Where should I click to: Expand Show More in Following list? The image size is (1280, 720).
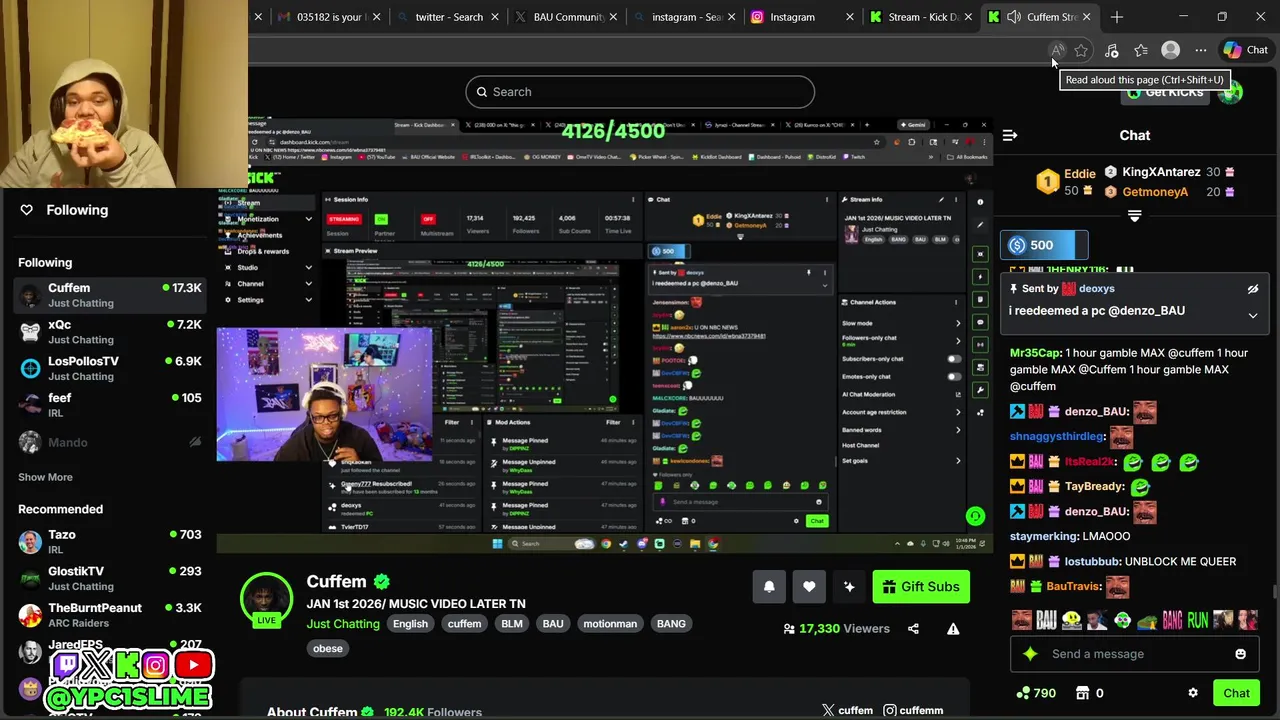pyautogui.click(x=45, y=477)
